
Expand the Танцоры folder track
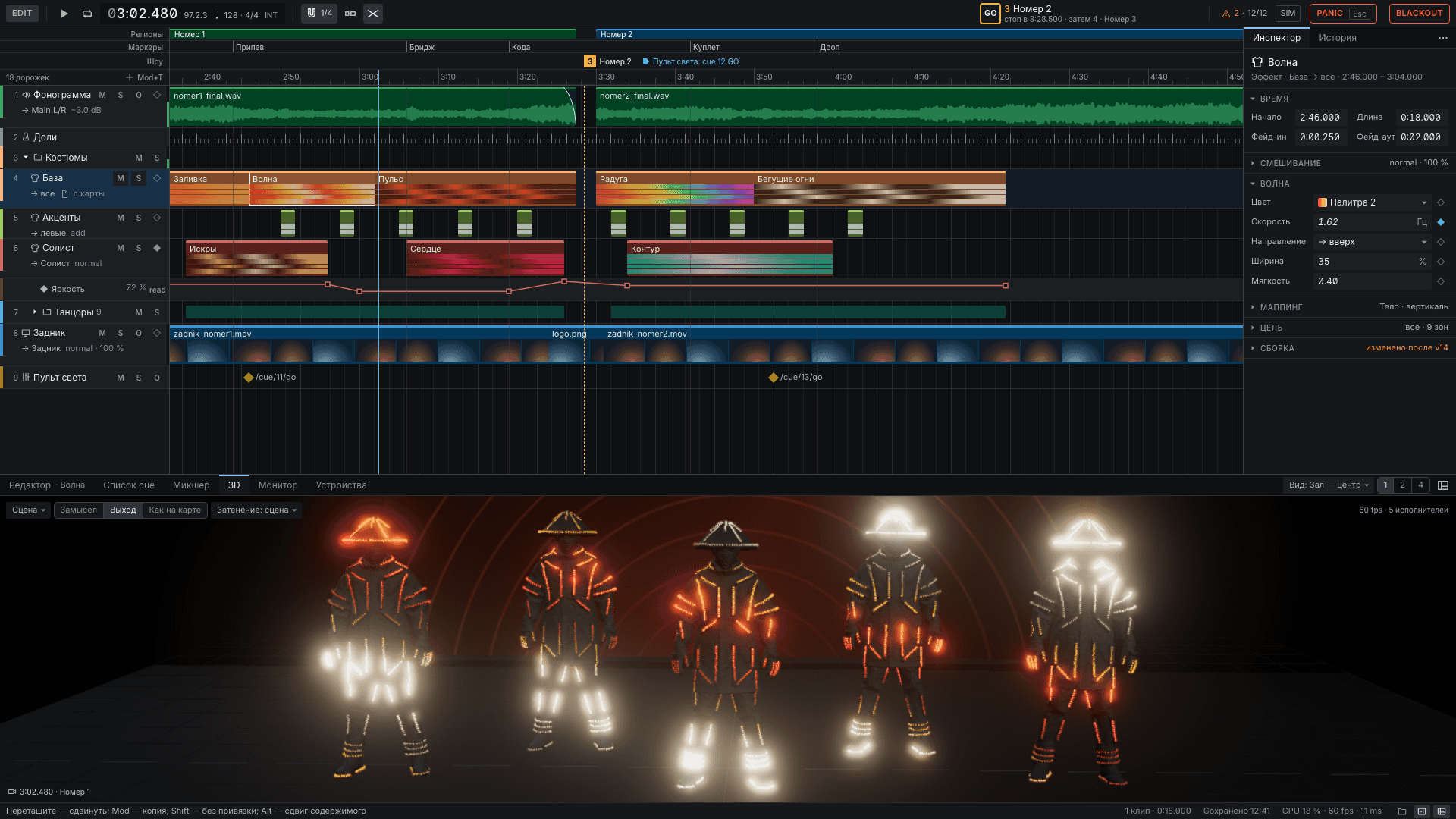35,312
